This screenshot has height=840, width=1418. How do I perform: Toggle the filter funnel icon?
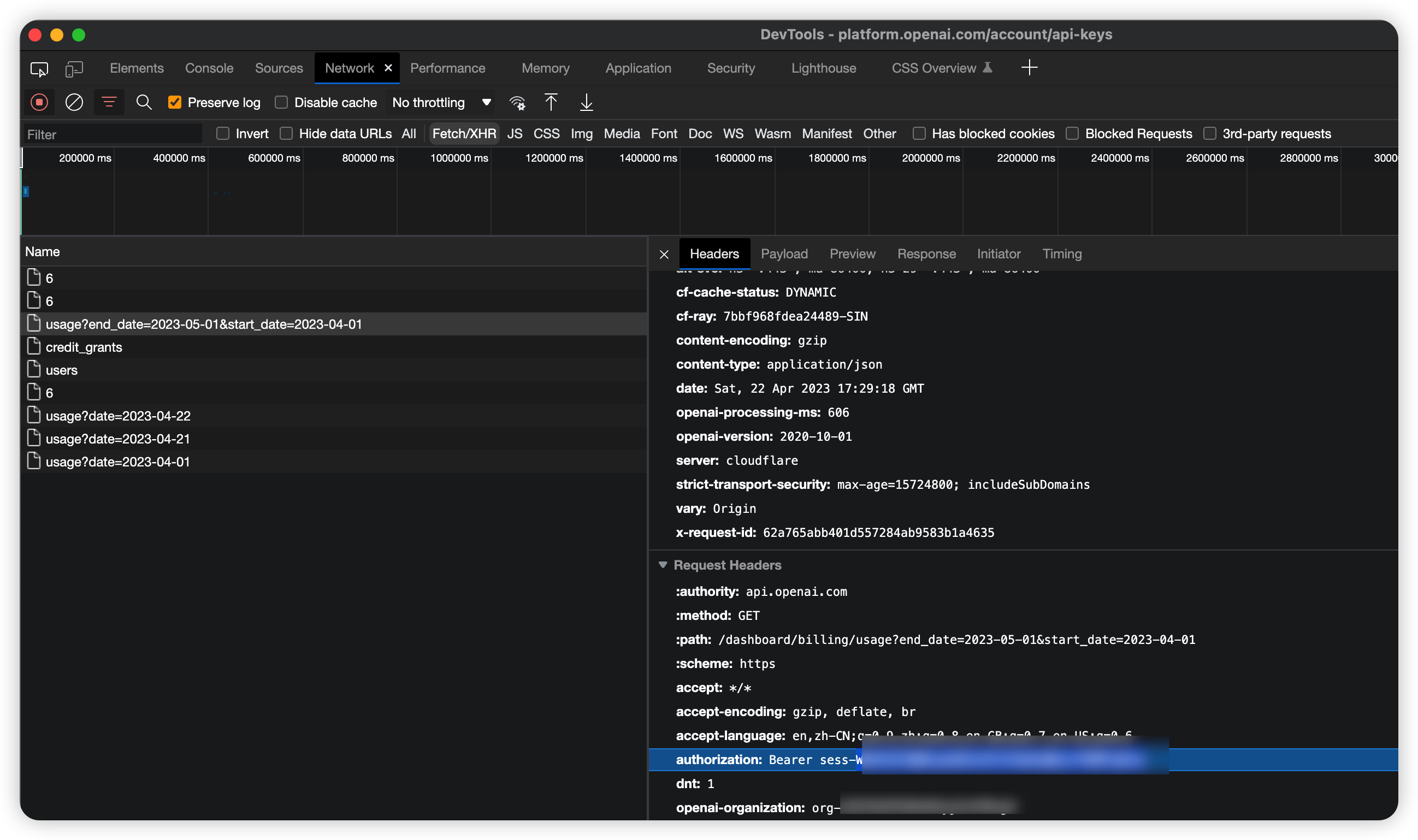click(x=109, y=103)
